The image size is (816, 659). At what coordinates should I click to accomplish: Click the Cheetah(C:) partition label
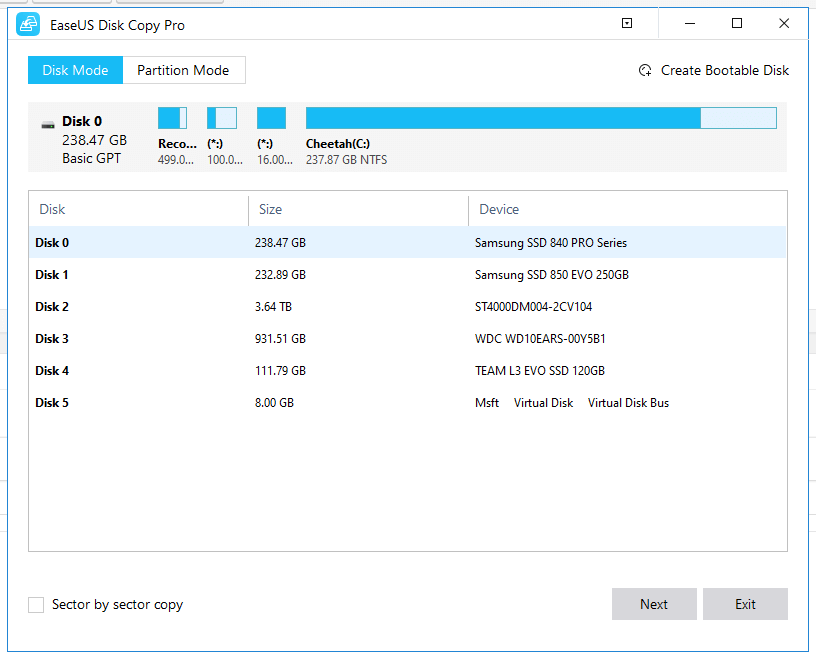(338, 144)
